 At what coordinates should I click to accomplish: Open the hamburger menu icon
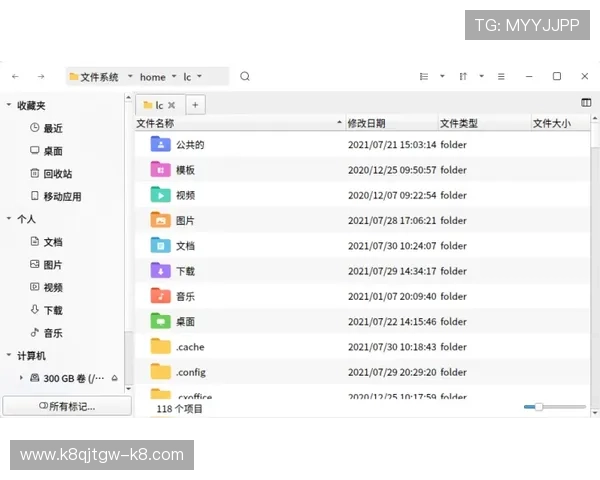(501, 77)
